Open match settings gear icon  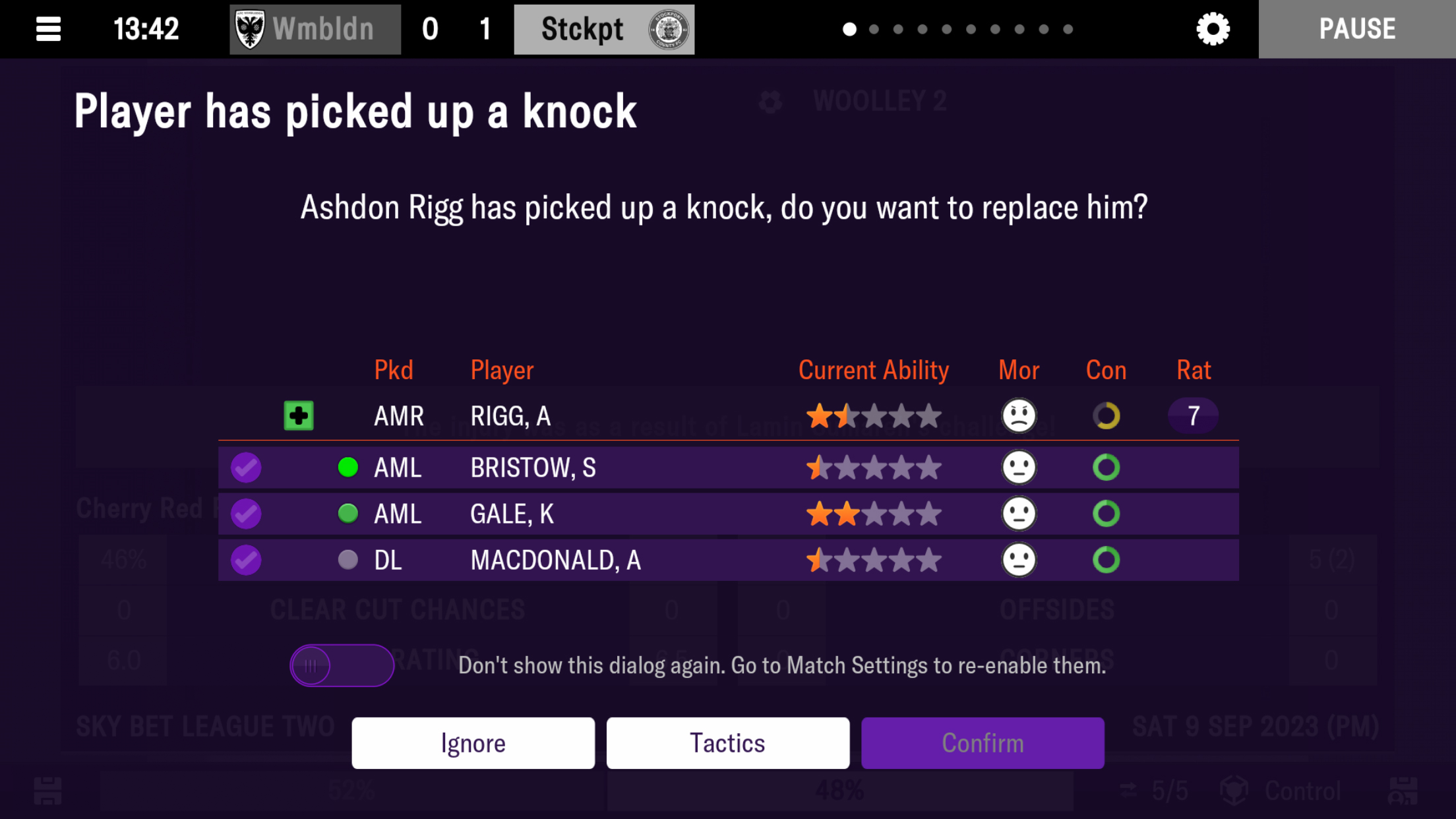point(1213,29)
